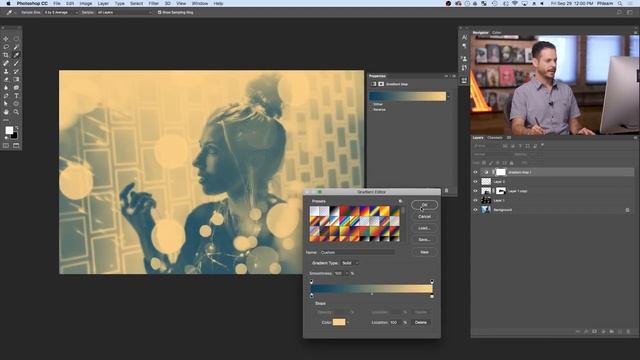The width and height of the screenshot is (640, 360).
Task: Select the right tan color stop
Action: pyautogui.click(x=432, y=296)
